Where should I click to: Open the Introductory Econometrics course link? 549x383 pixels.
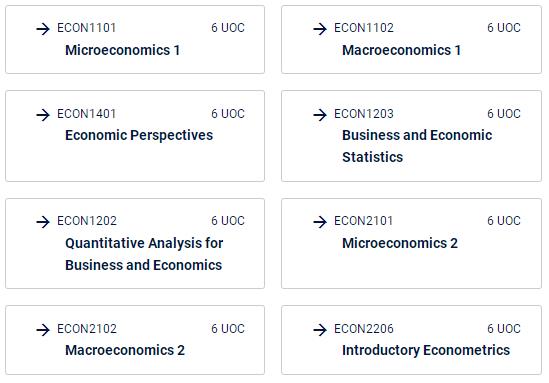tap(426, 350)
